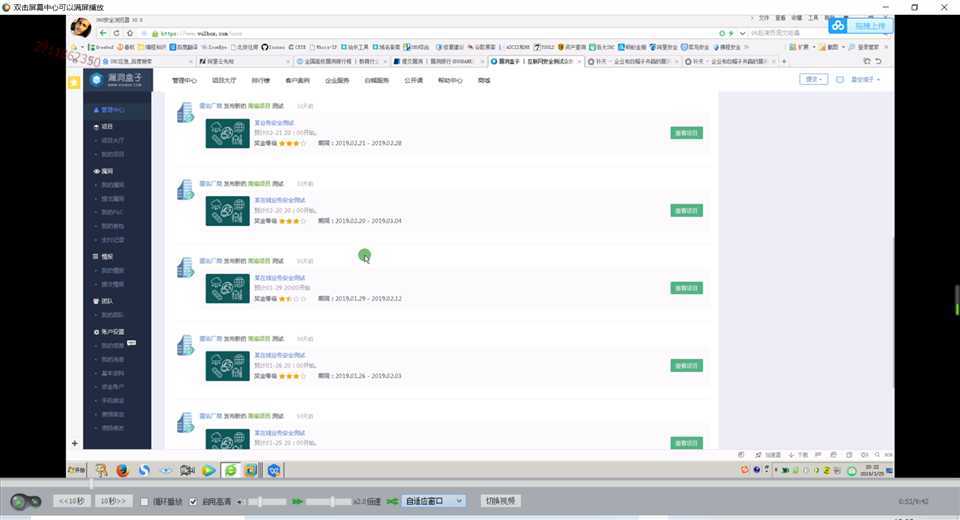
Task: Open the green 360 browser taskbar icon
Action: [231, 470]
